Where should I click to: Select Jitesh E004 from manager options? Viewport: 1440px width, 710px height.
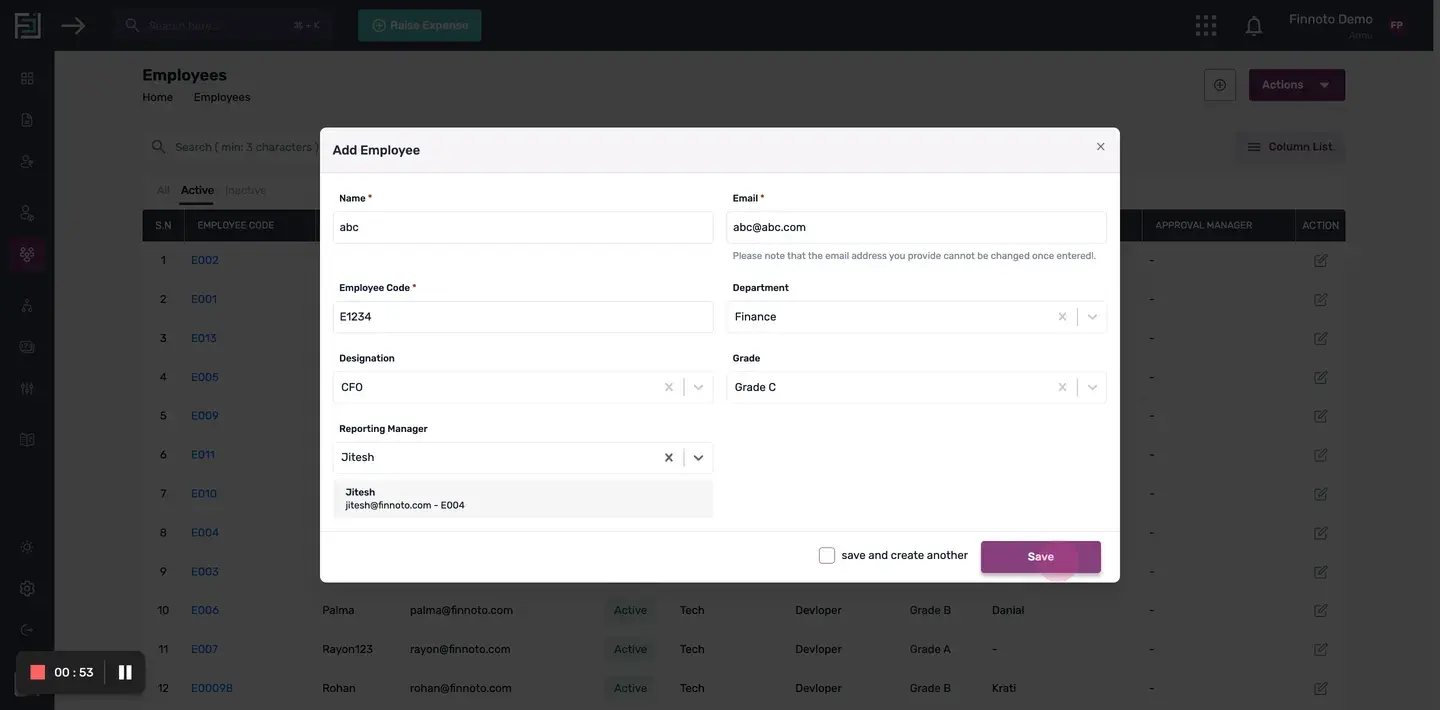(x=523, y=499)
